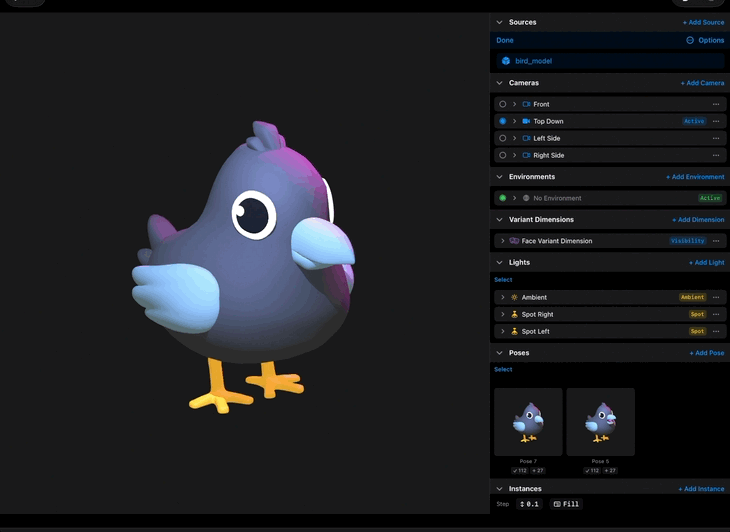Click the Ambient type tag

(x=692, y=297)
